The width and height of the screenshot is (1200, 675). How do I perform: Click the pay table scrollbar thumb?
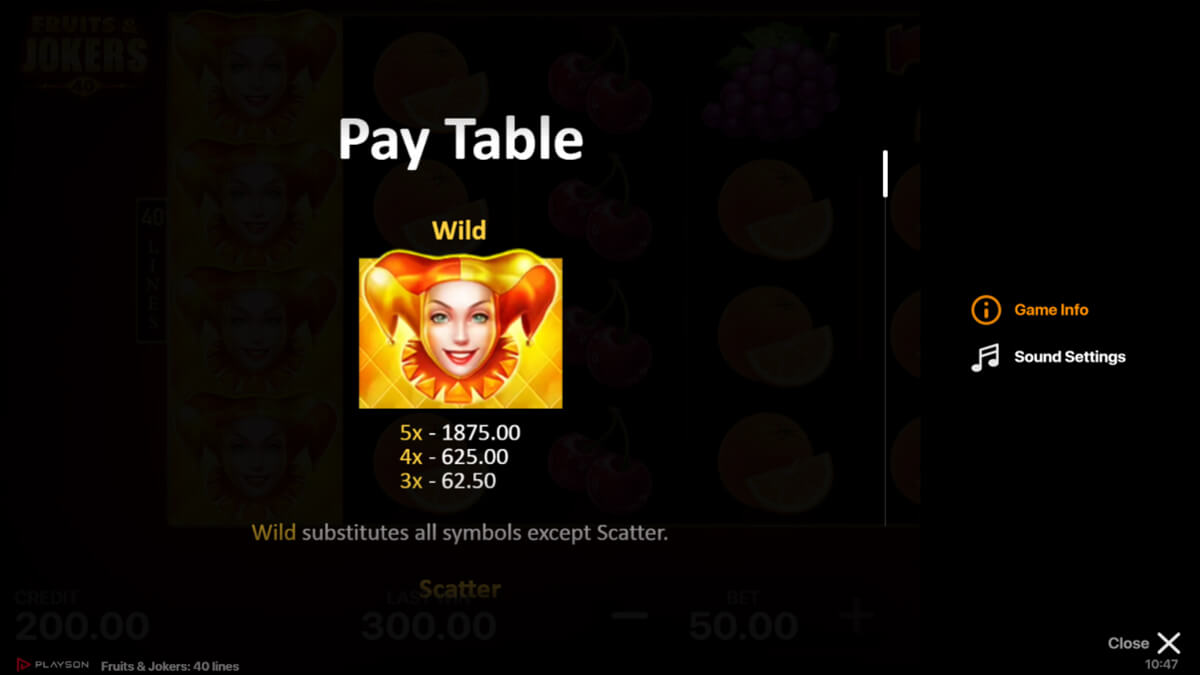click(x=885, y=173)
